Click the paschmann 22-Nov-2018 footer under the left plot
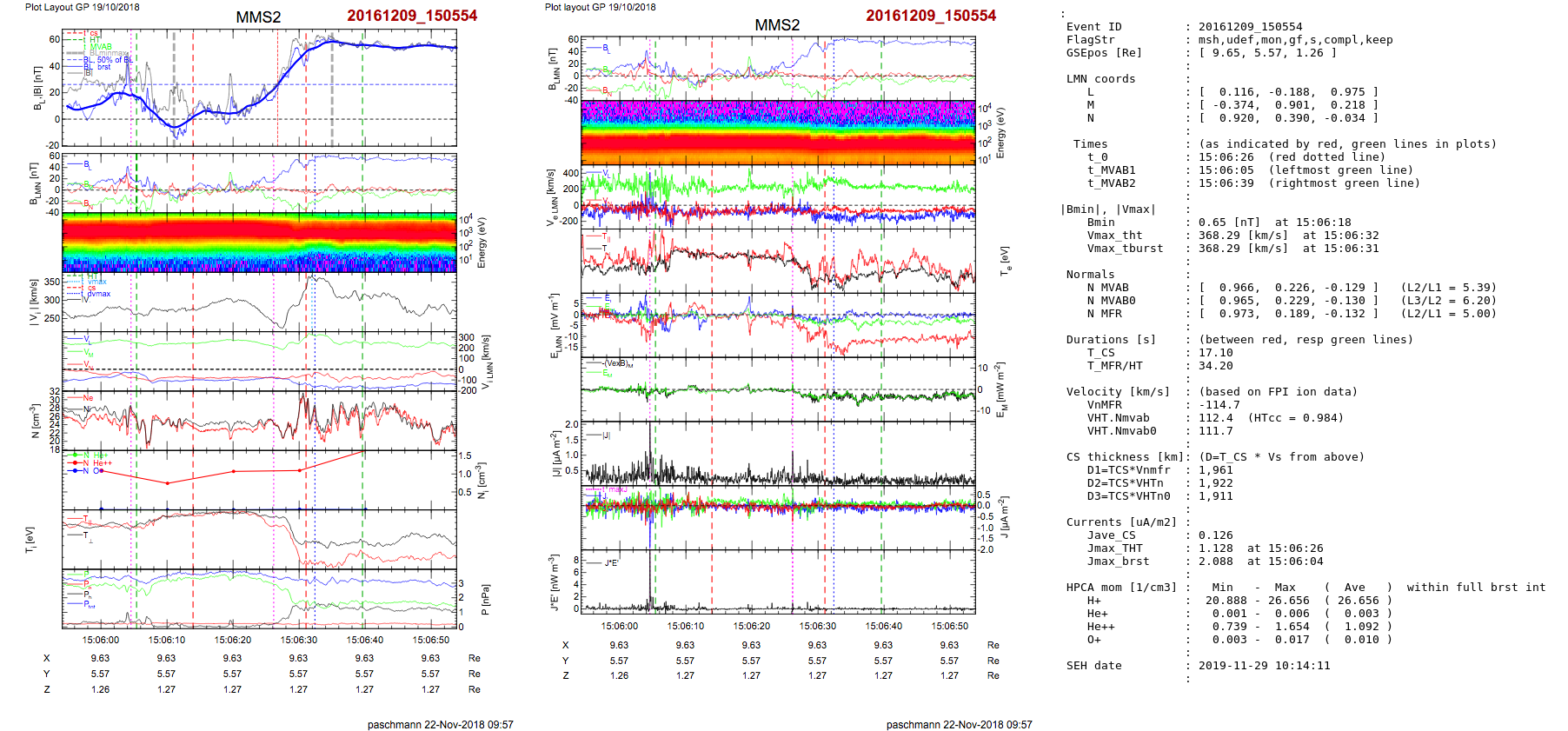 point(440,724)
